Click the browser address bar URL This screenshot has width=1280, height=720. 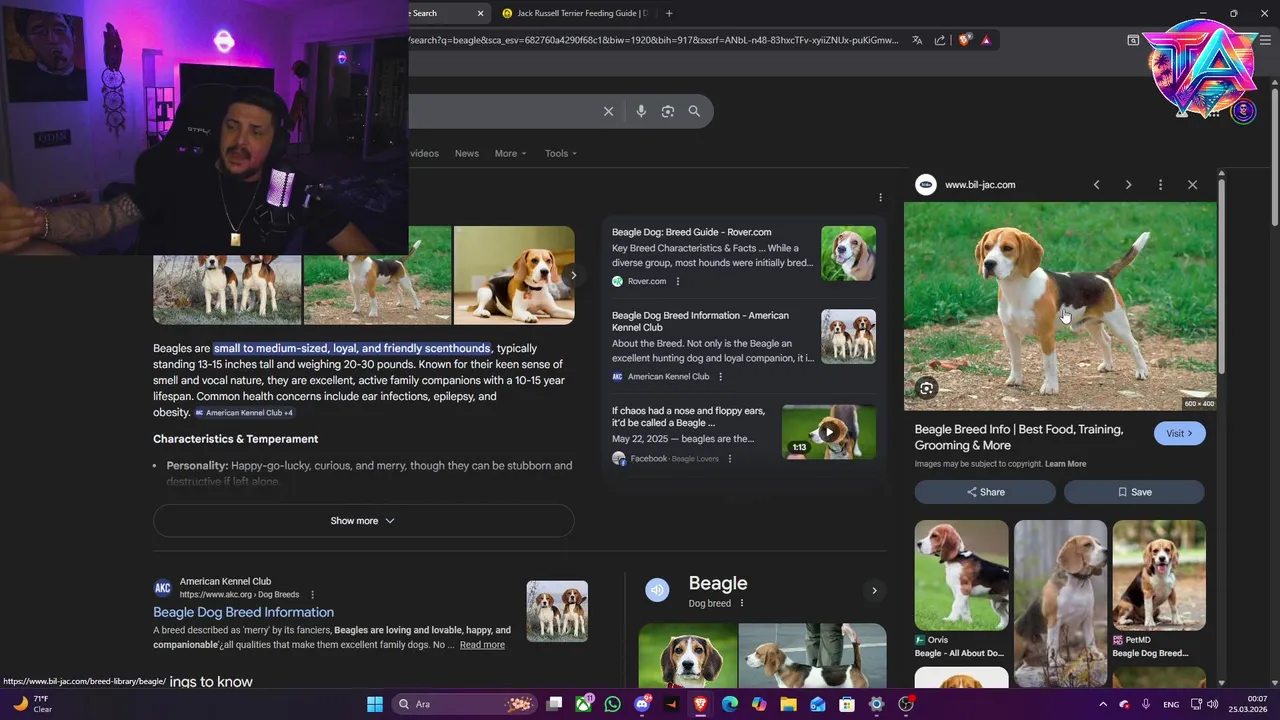pos(653,40)
